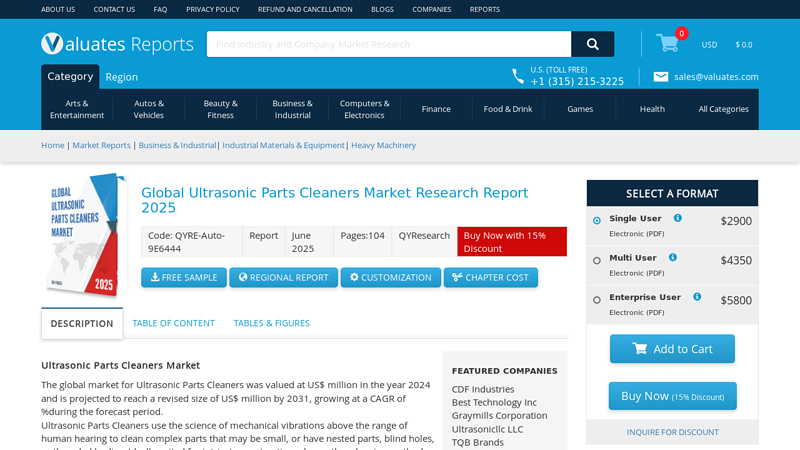This screenshot has height=450, width=800.
Task: Open Arts & Entertainment category
Action: (77, 109)
